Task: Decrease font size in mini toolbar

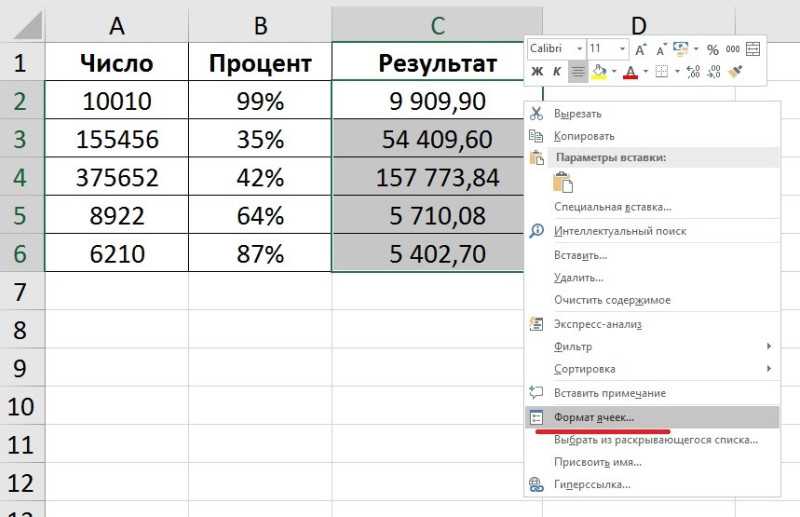Action: (661, 50)
